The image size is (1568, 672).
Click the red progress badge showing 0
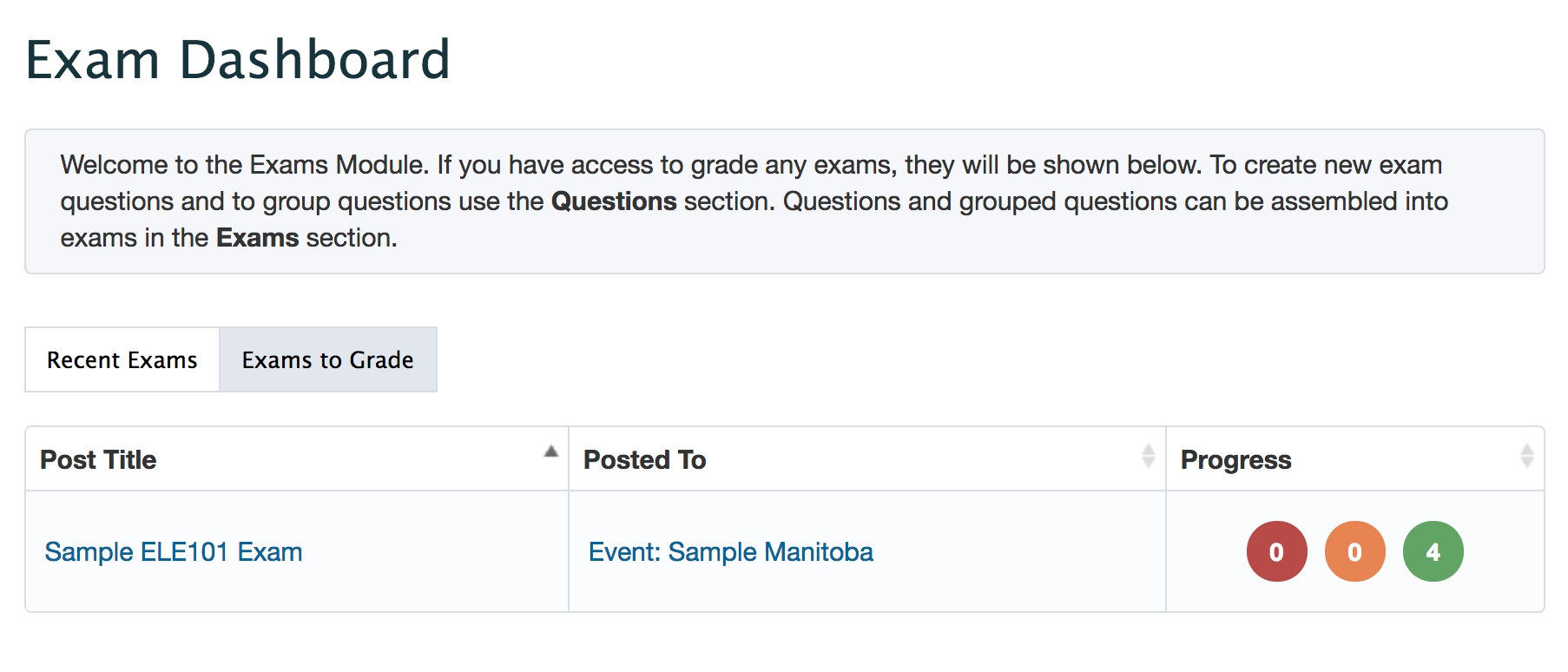[x=1276, y=551]
